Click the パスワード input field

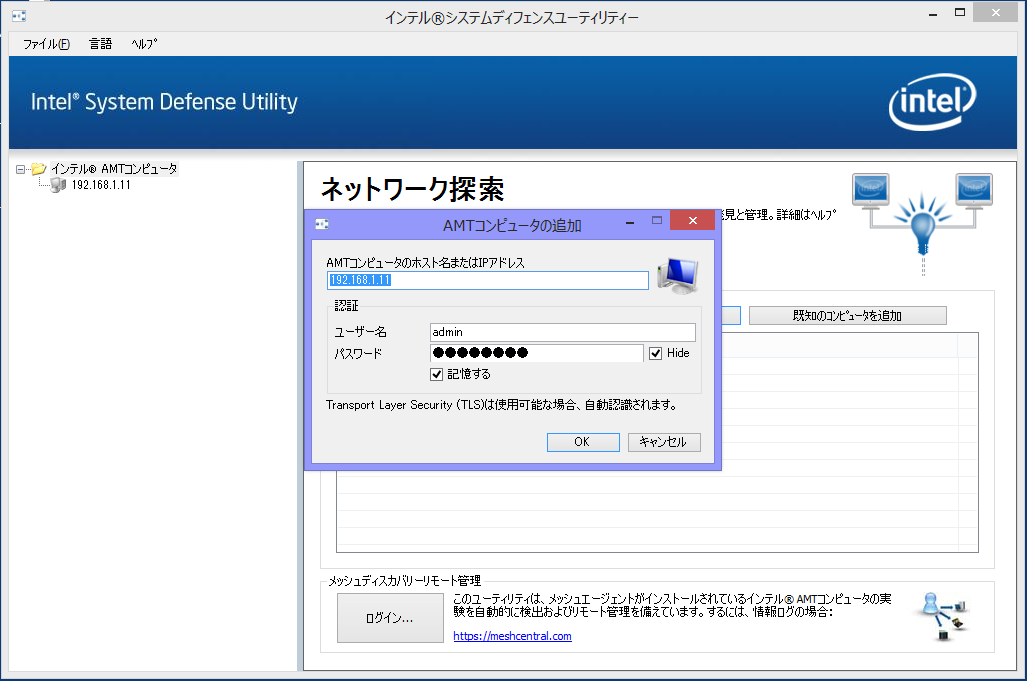pos(536,353)
